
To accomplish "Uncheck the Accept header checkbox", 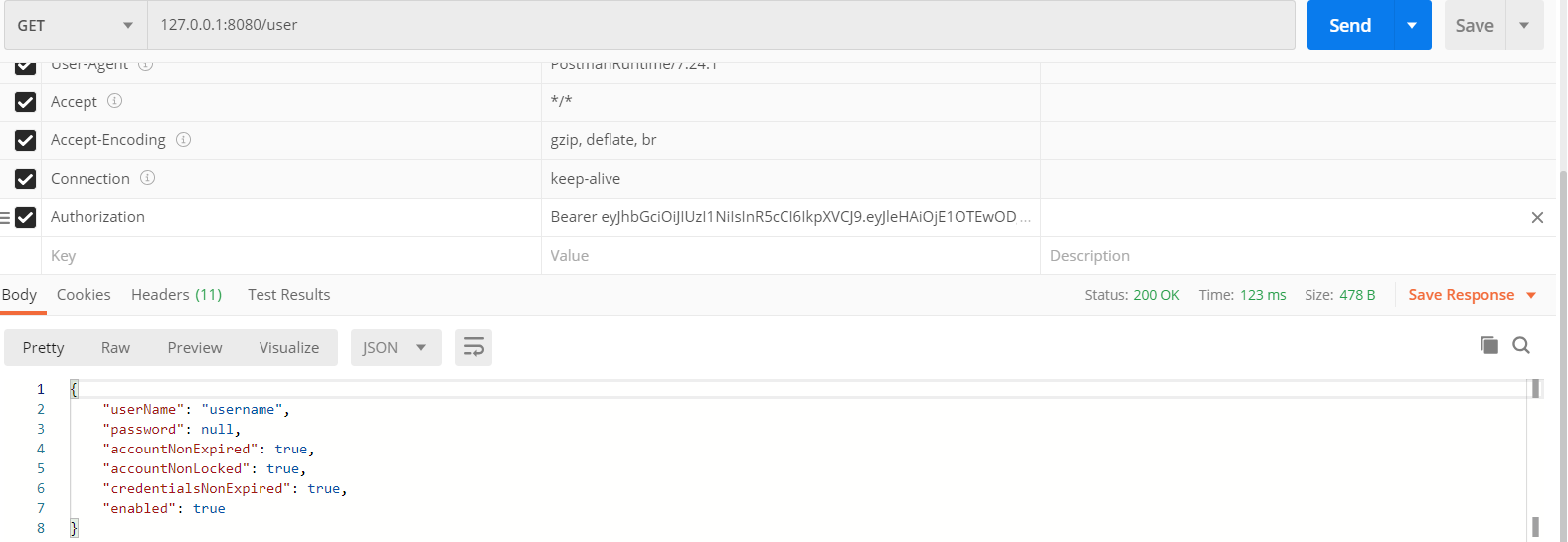I will click(26, 102).
